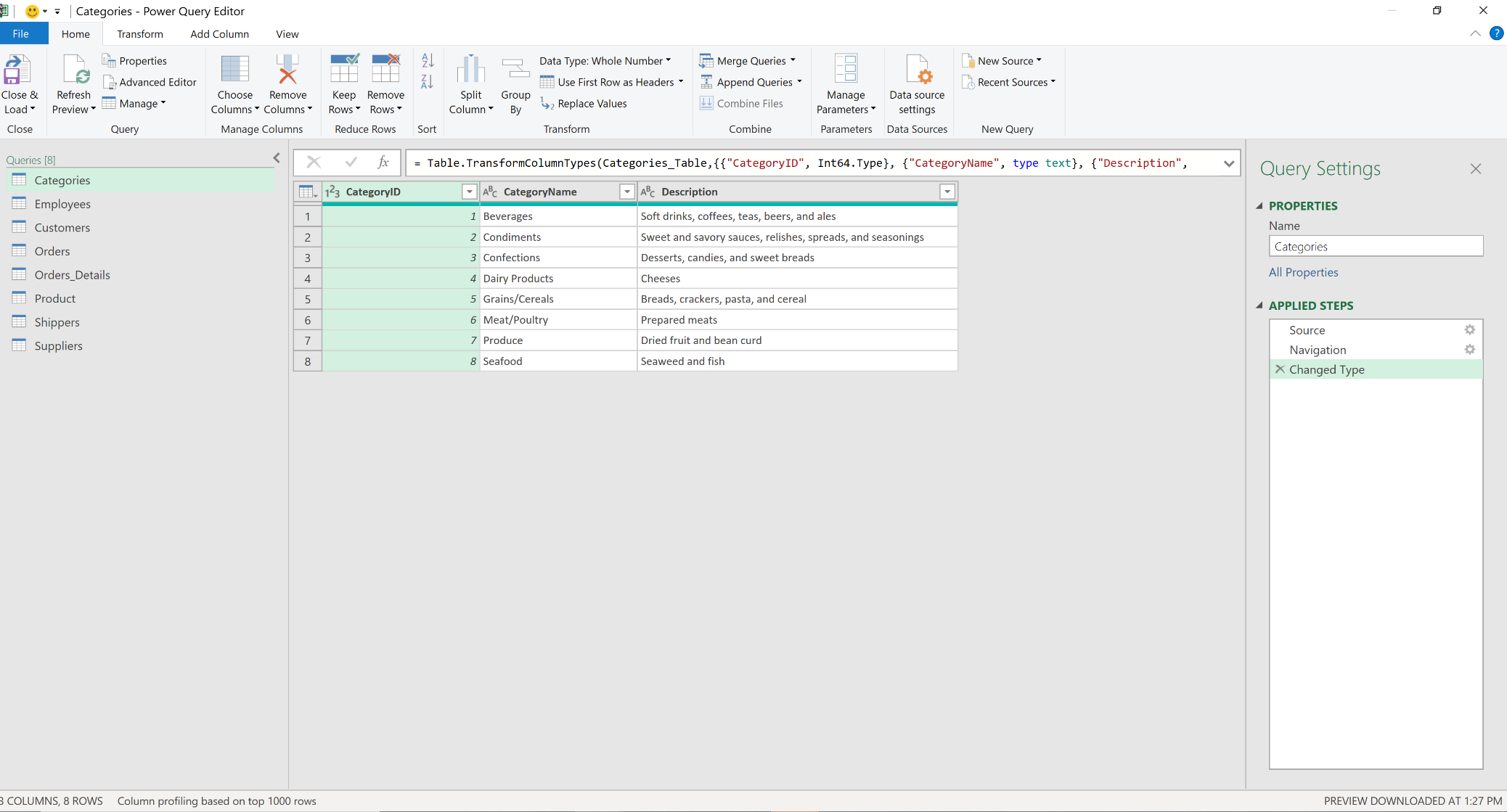
Task: Open the query Properties
Action: (x=134, y=61)
